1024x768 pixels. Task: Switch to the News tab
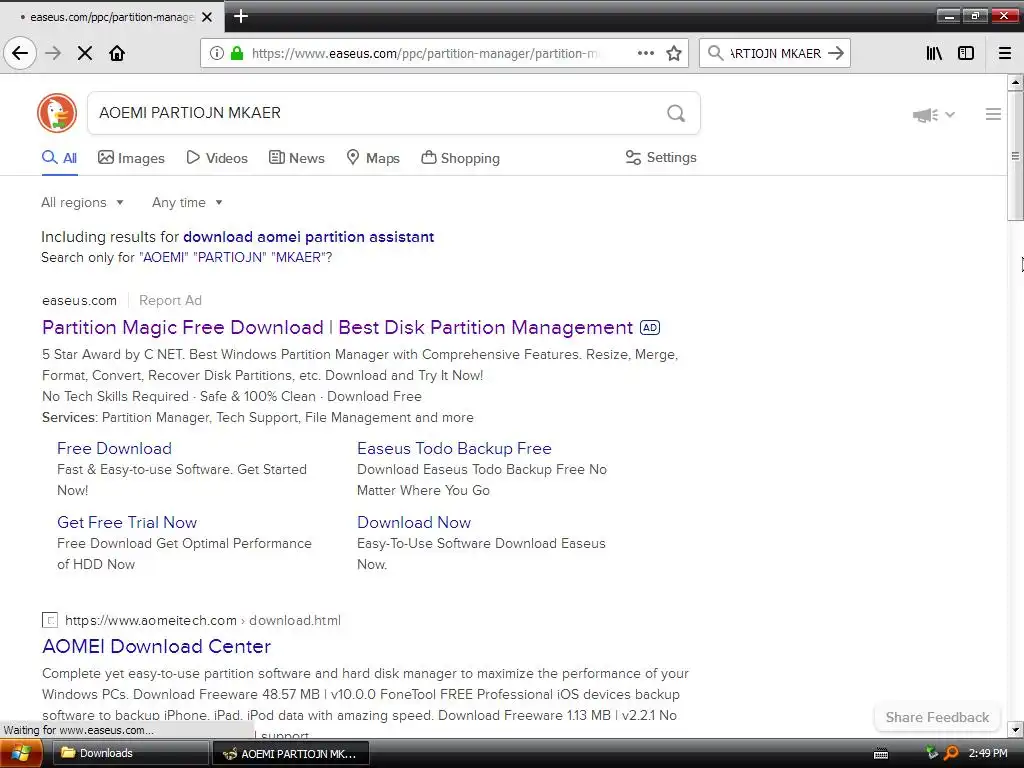pos(296,158)
